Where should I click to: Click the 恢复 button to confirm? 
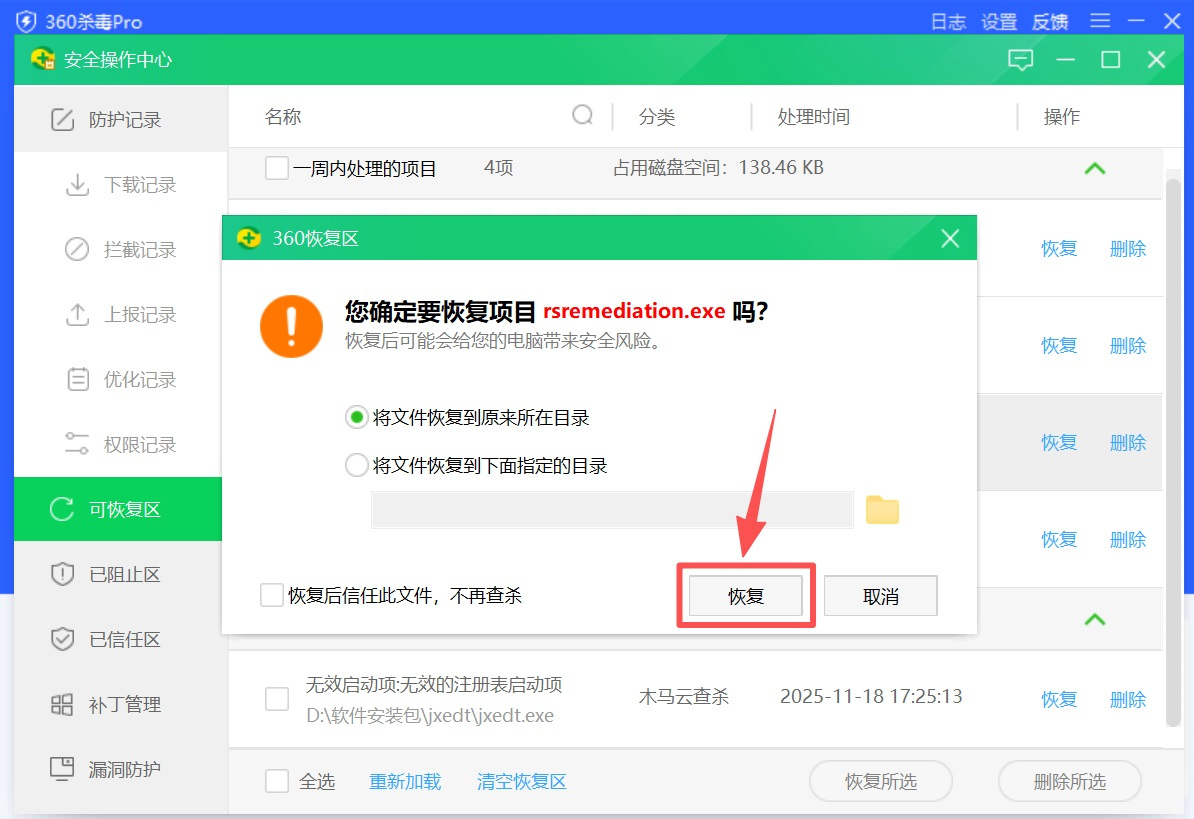pos(746,596)
